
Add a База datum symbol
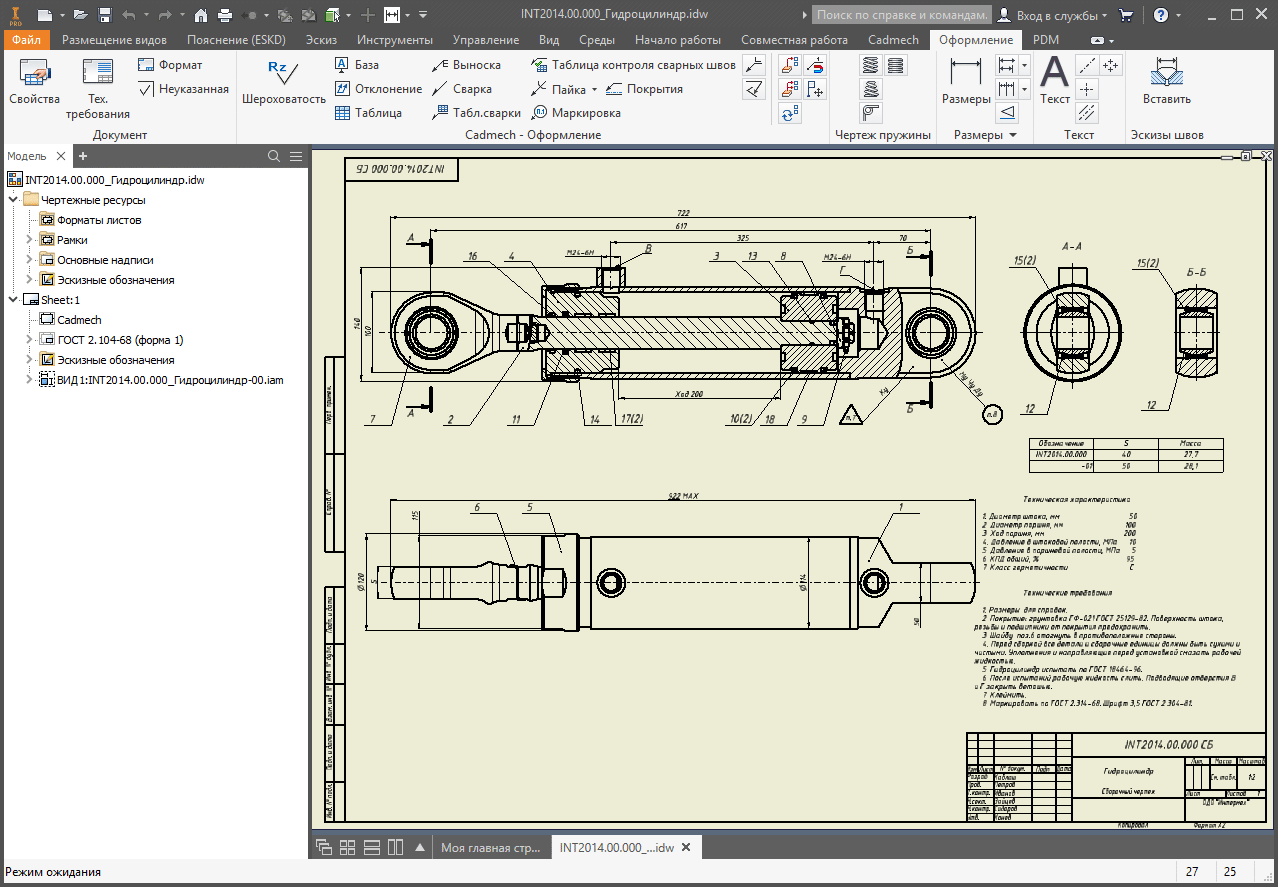356,65
